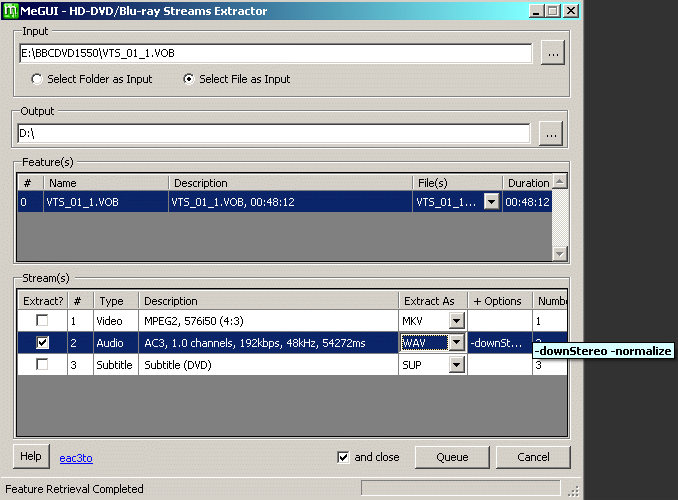Click the Type column header in Streams

[115, 301]
